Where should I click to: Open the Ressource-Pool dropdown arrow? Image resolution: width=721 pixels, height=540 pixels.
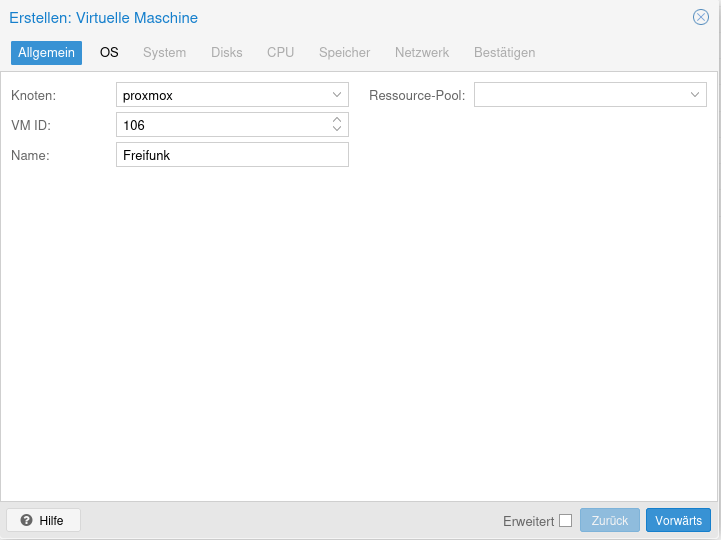[x=695, y=95]
